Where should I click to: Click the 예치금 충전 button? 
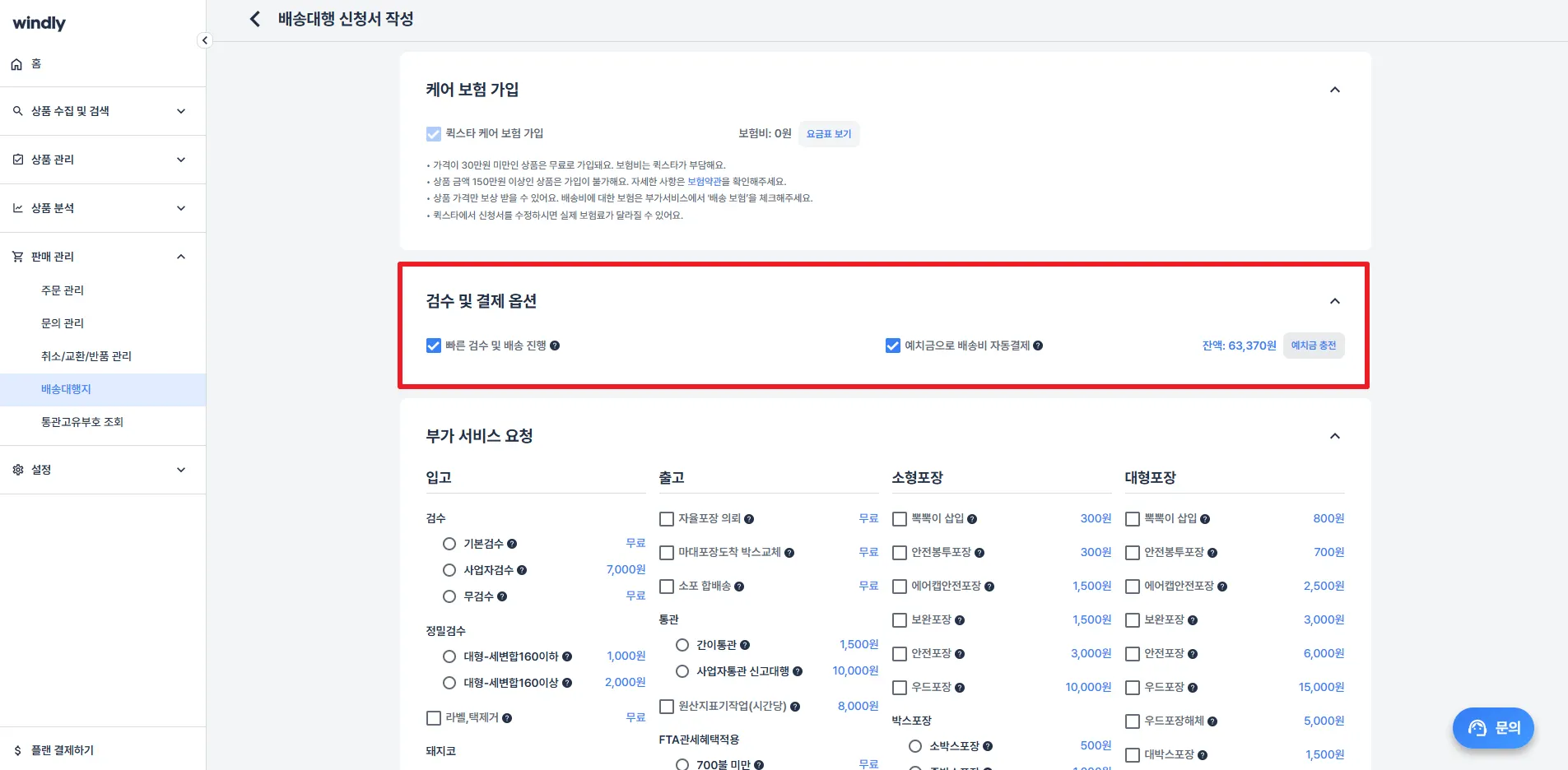(x=1314, y=346)
